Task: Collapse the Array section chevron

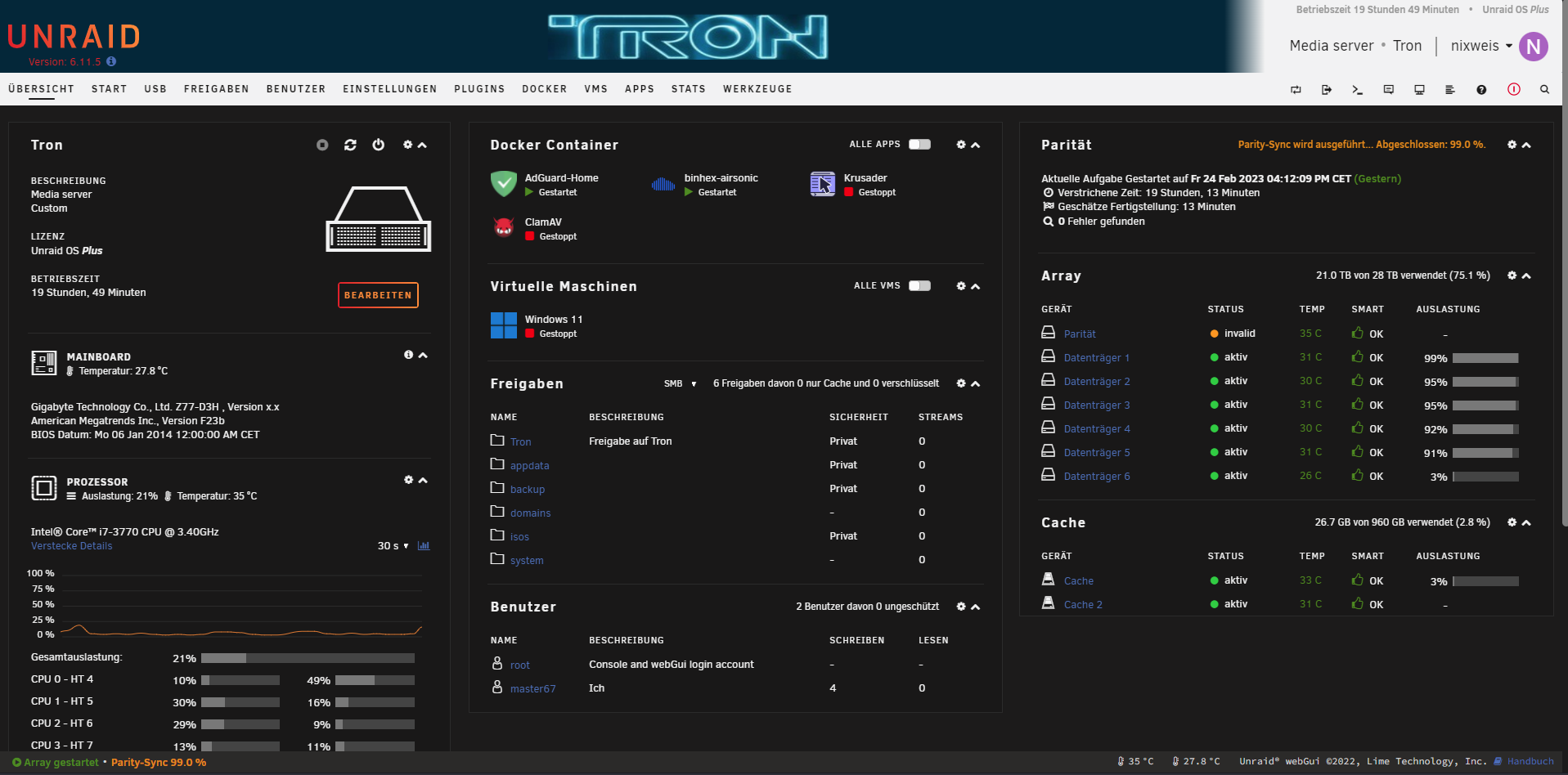Action: tap(1526, 276)
